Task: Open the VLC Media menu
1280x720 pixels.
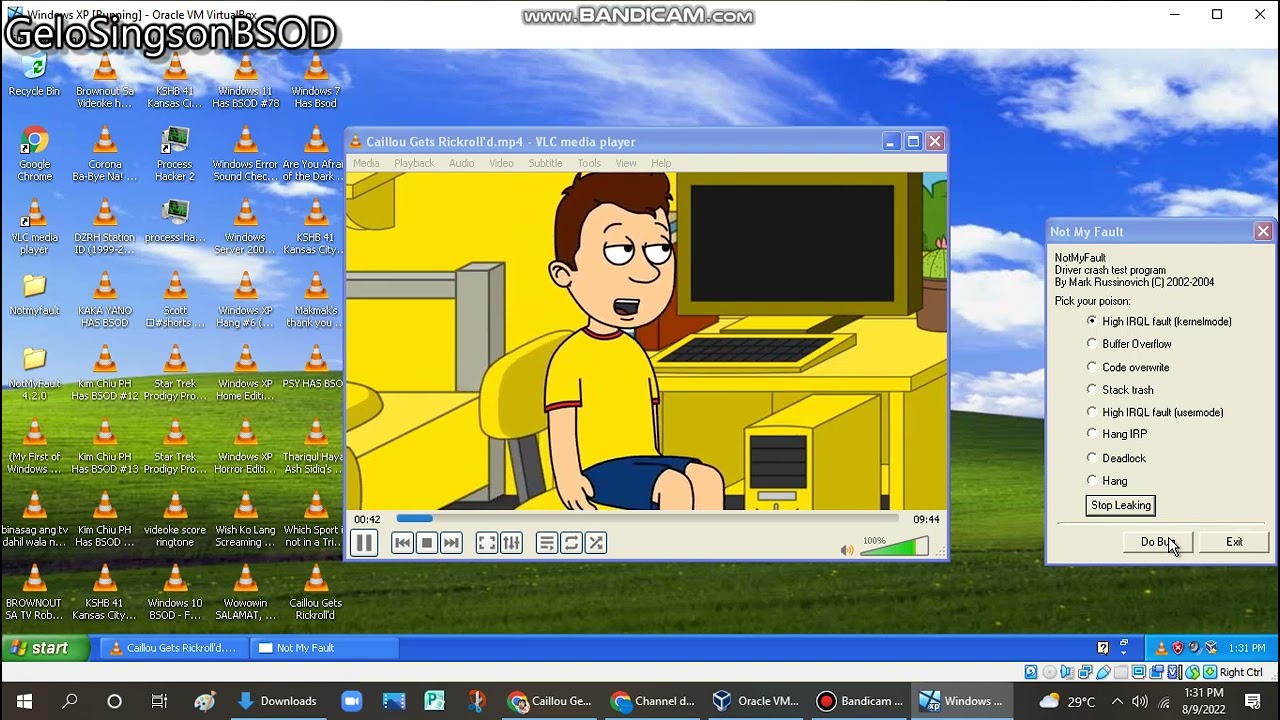Action: [x=366, y=163]
